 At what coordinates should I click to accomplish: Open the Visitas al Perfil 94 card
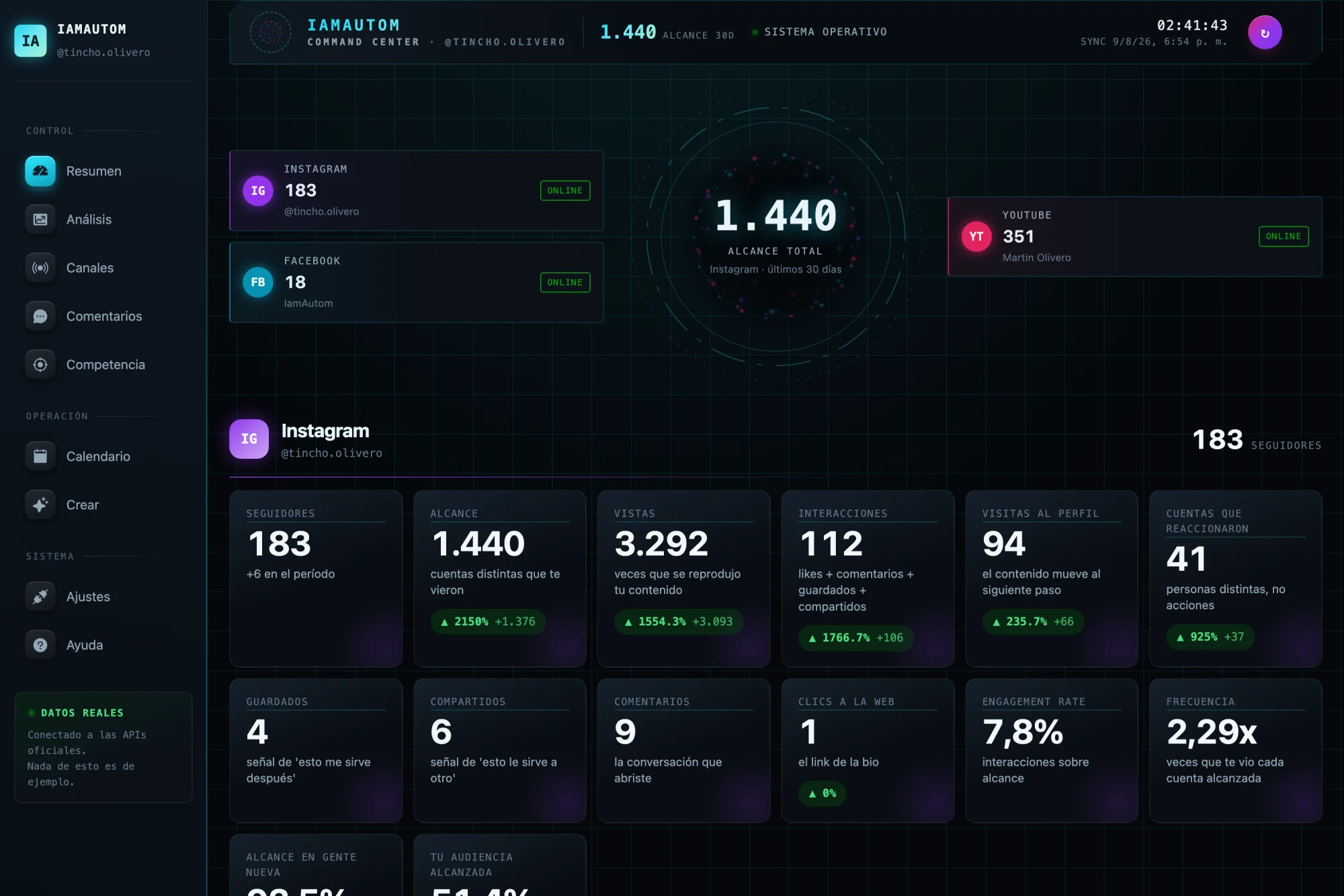[x=1052, y=579]
